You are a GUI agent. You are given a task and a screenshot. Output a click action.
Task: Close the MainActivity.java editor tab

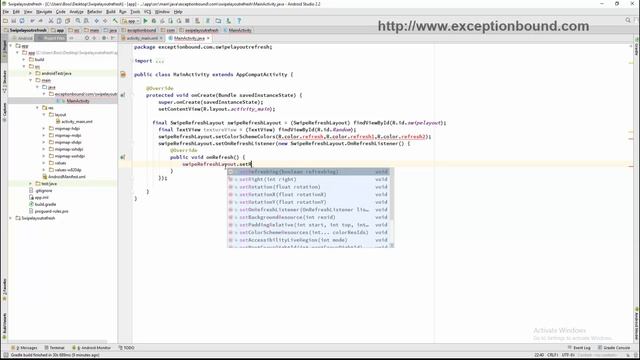[208, 38]
